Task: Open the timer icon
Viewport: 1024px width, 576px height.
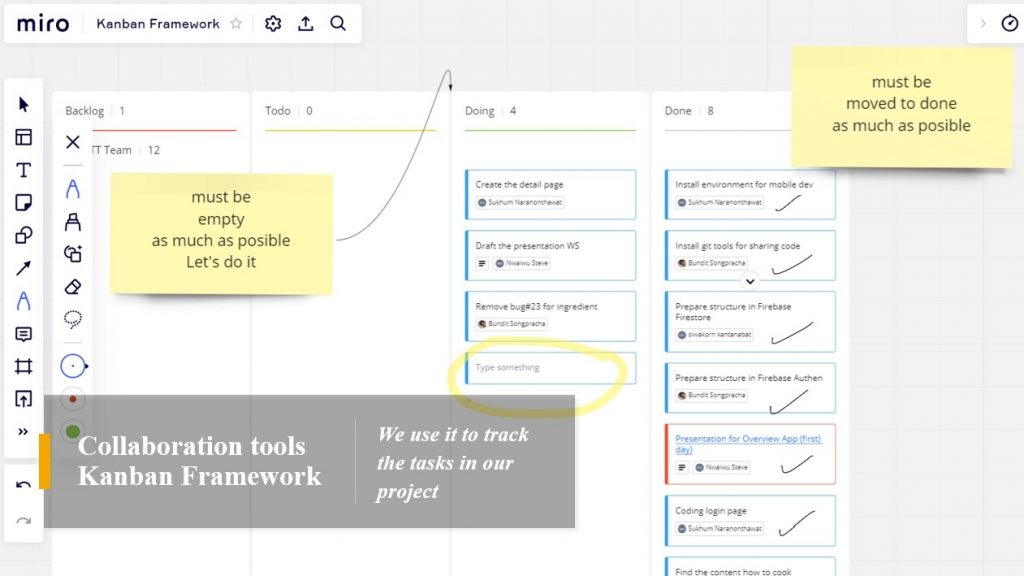Action: (x=1010, y=24)
